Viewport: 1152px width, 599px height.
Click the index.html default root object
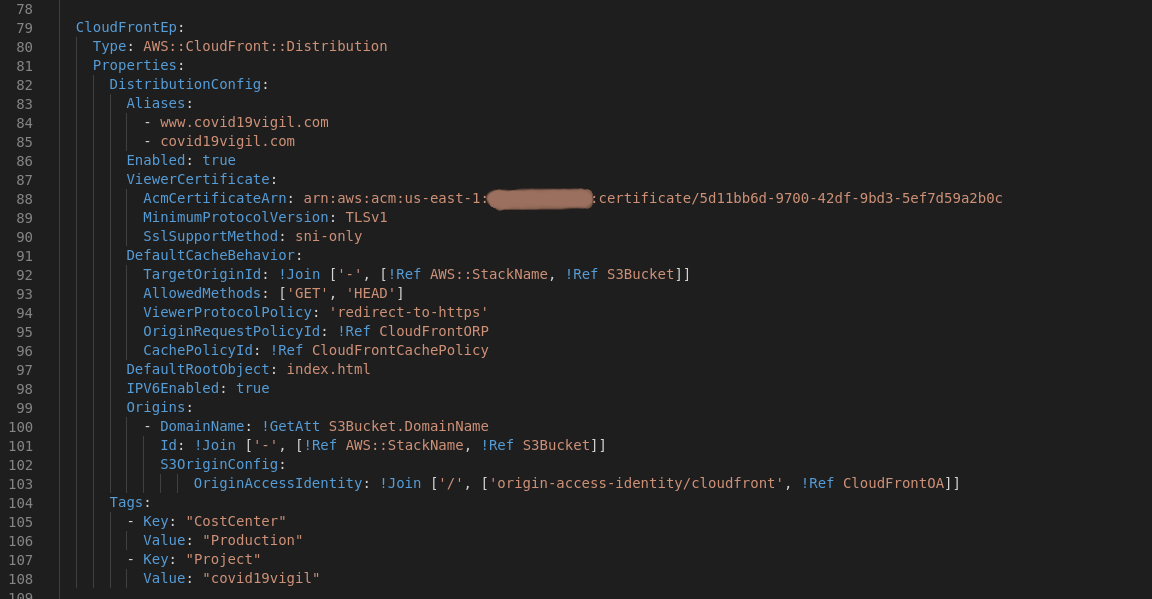pos(328,370)
